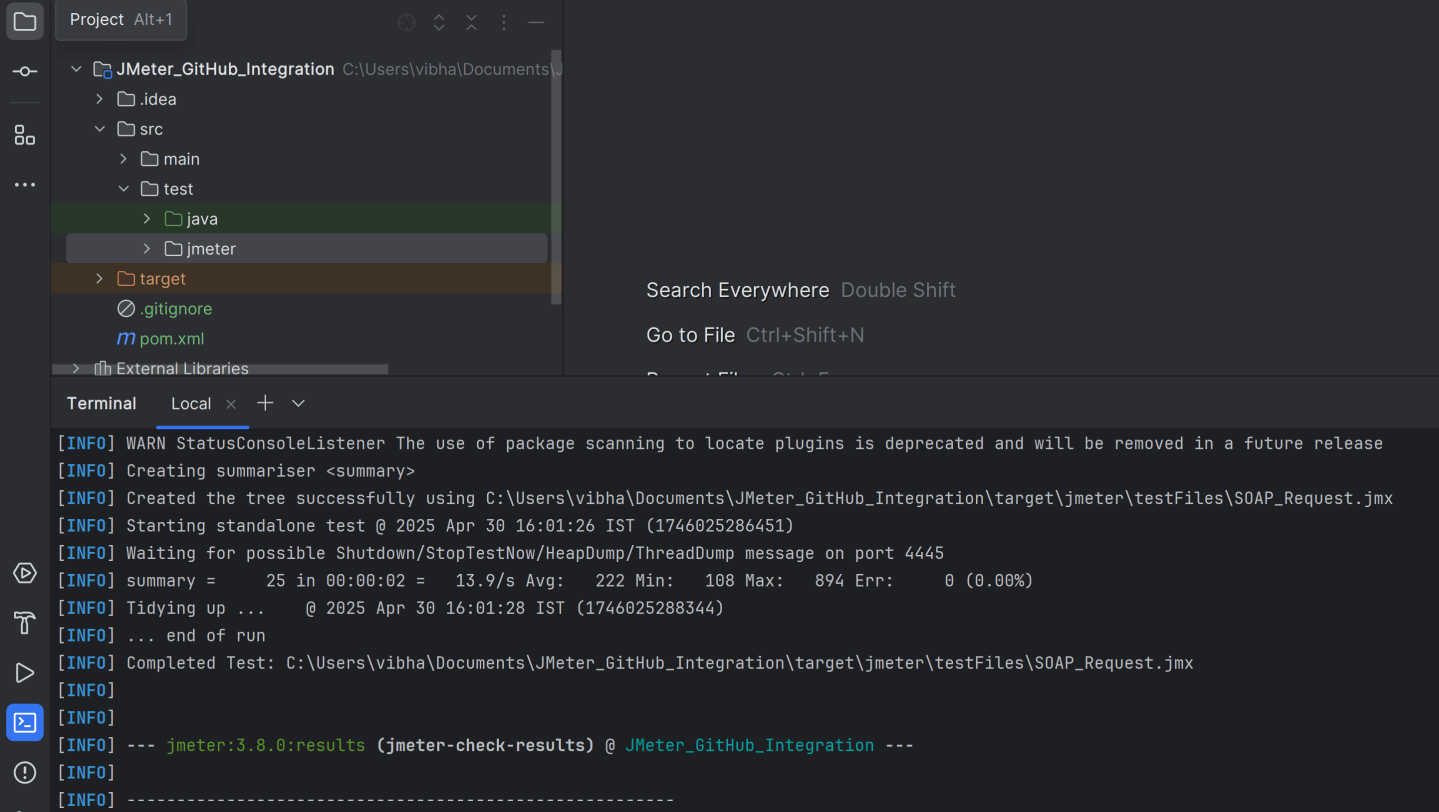This screenshot has height=812, width=1439.
Task: Click Collapse All in project panel
Action: pyautogui.click(x=471, y=22)
